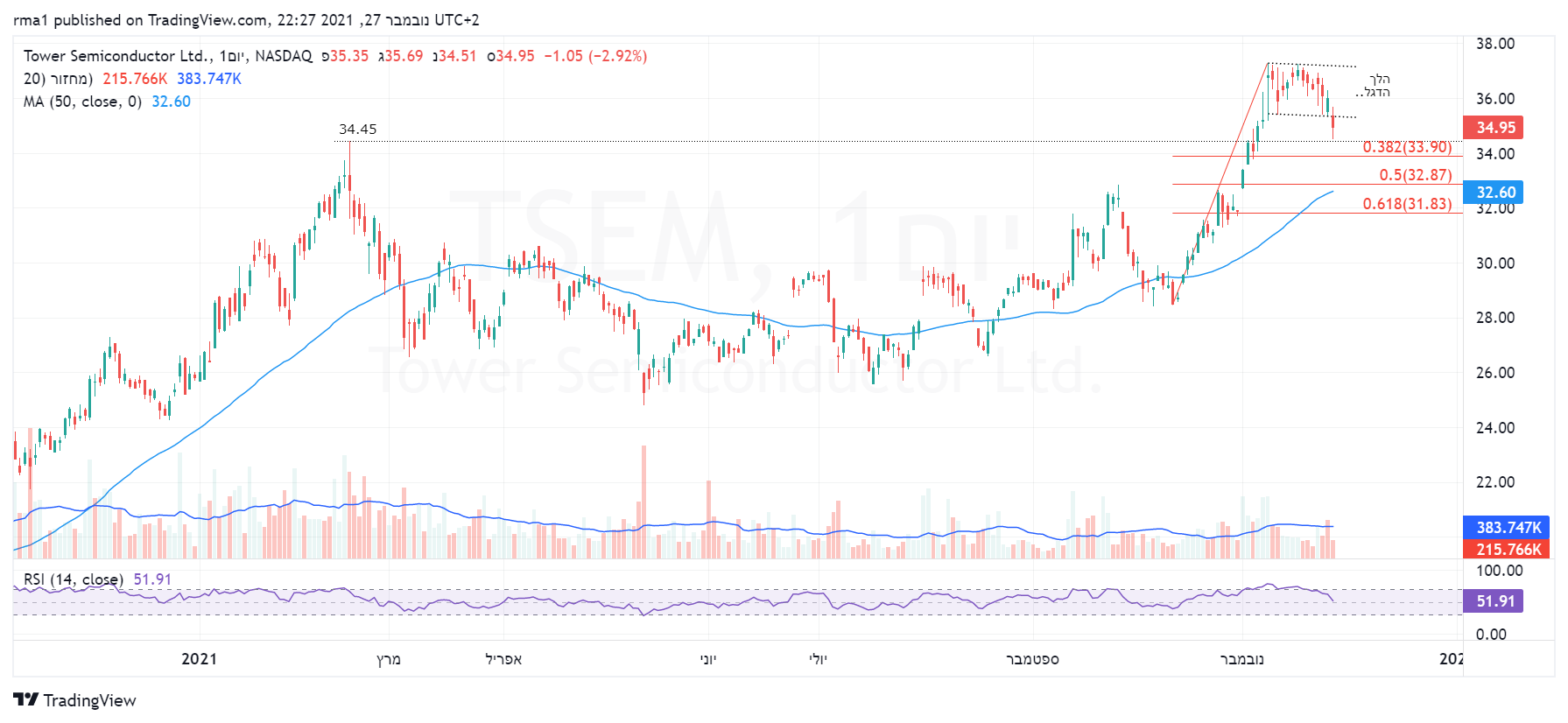
Task: Click the 36.00 price axis label
Action: tap(1495, 99)
